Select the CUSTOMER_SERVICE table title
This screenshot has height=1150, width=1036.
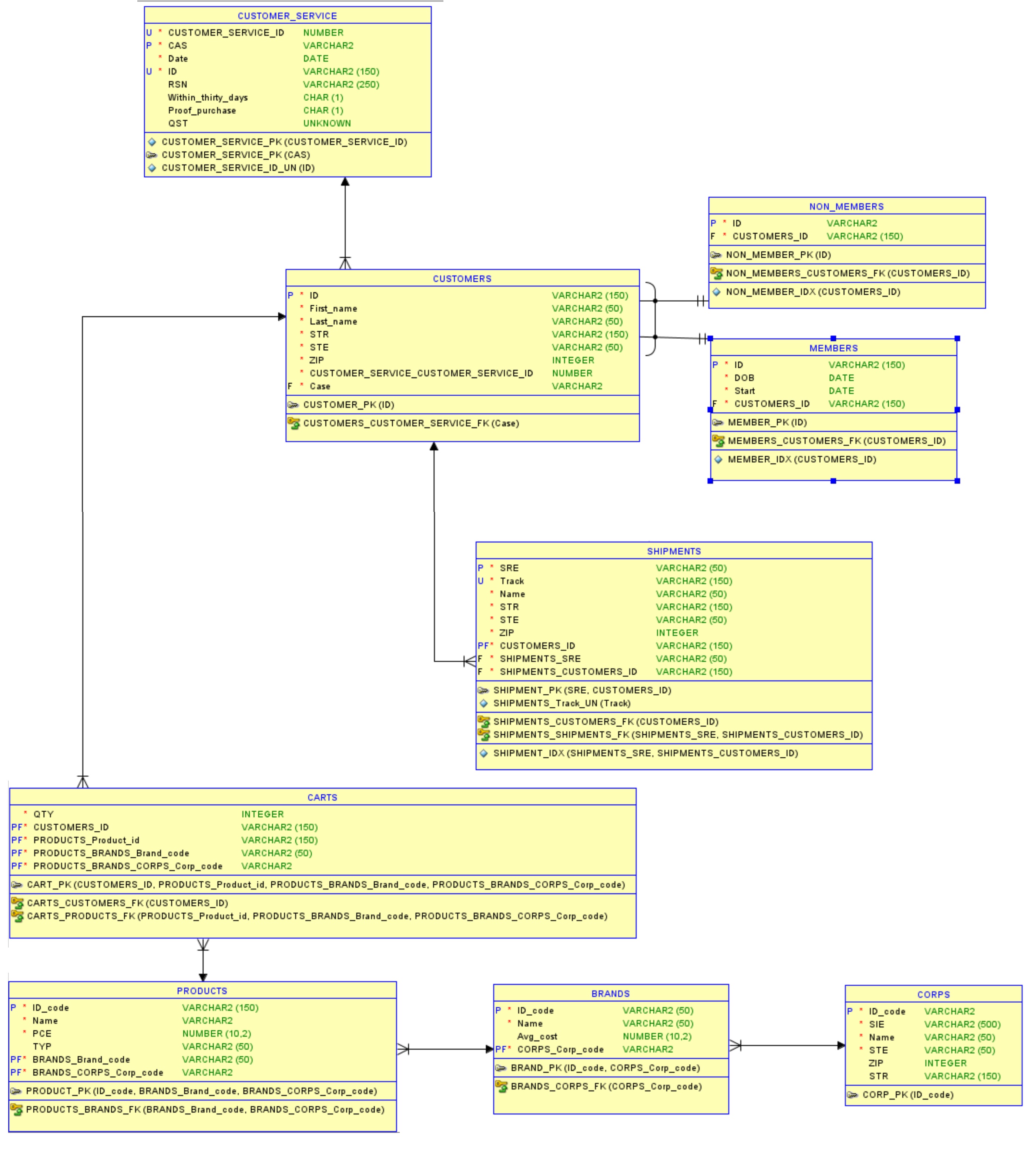[288, 16]
